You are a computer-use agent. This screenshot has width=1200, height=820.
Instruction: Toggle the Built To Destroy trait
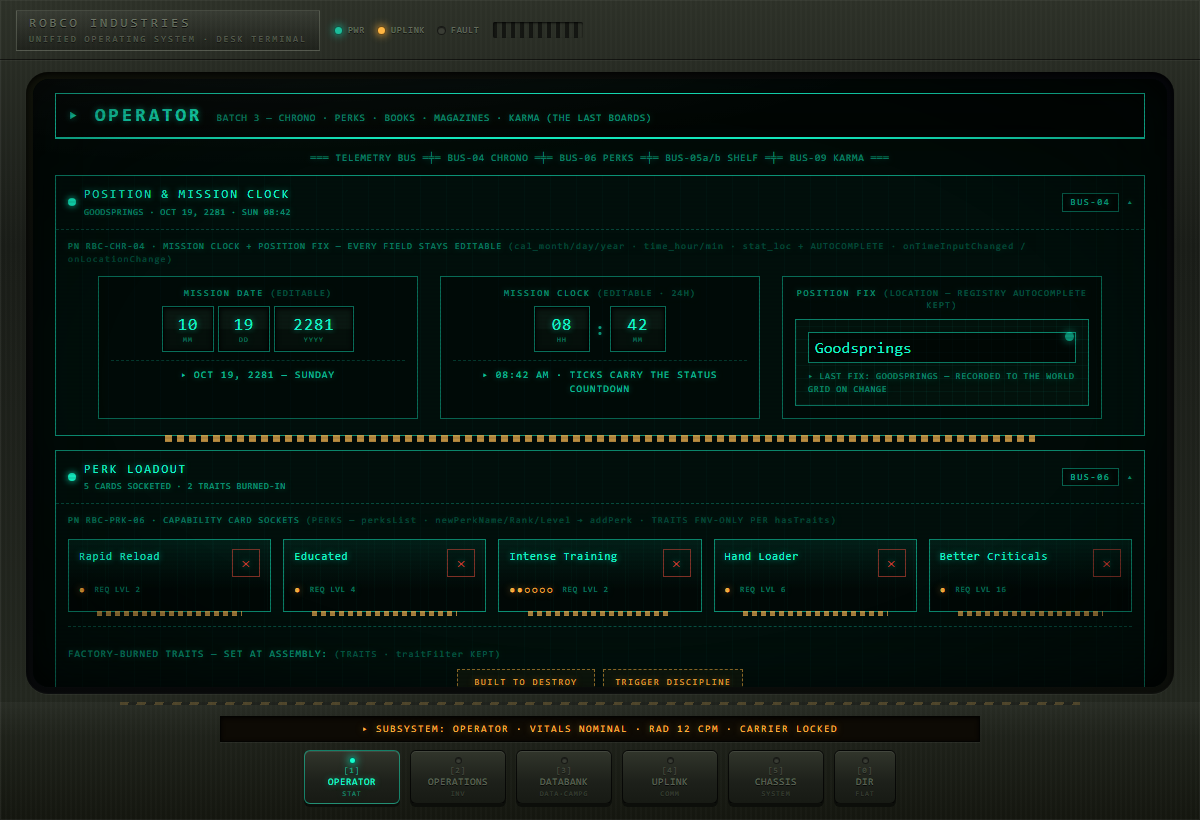[x=526, y=680]
